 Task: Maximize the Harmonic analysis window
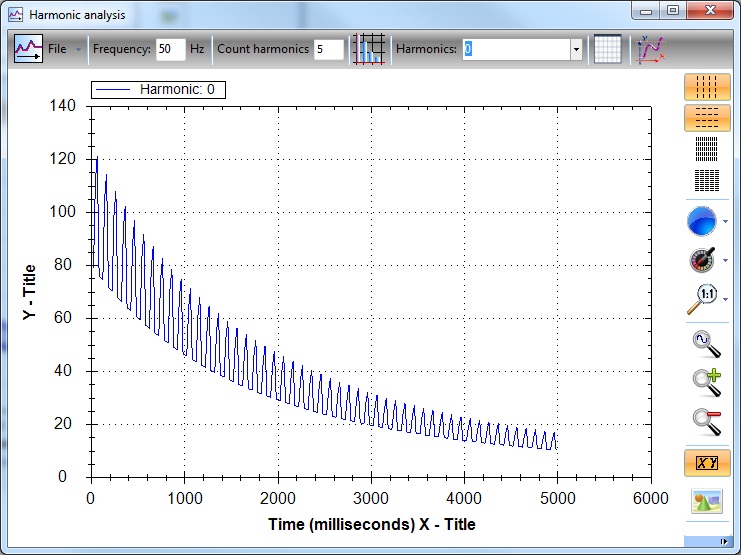tap(673, 10)
